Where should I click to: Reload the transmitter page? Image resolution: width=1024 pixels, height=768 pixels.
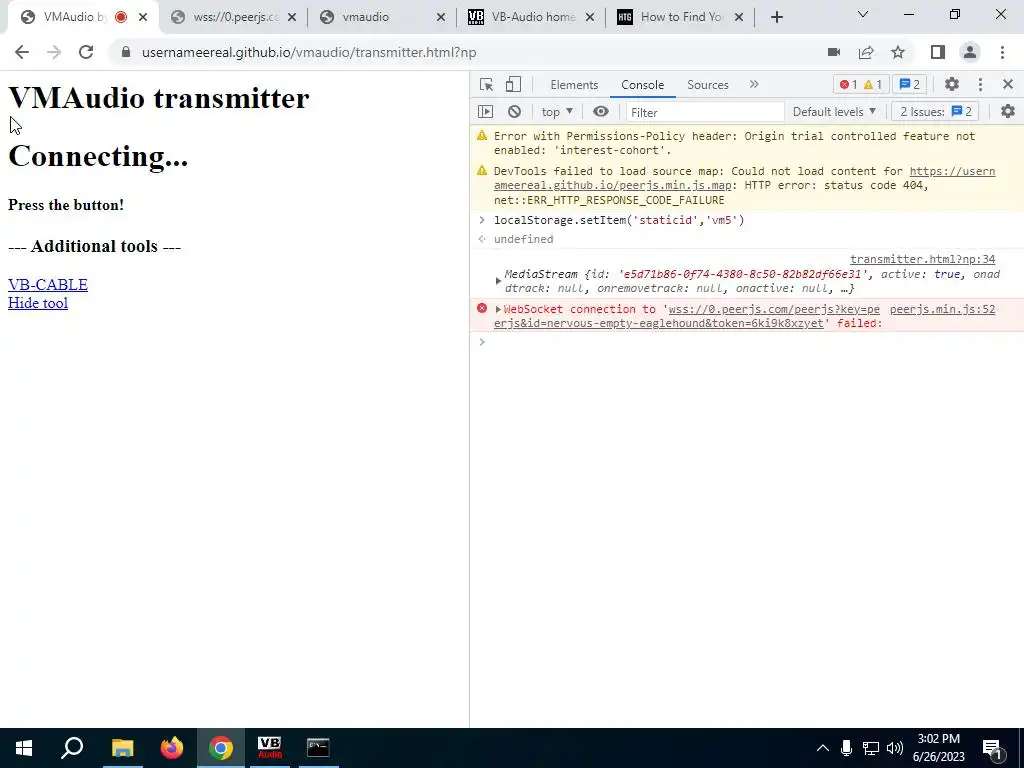[x=86, y=52]
